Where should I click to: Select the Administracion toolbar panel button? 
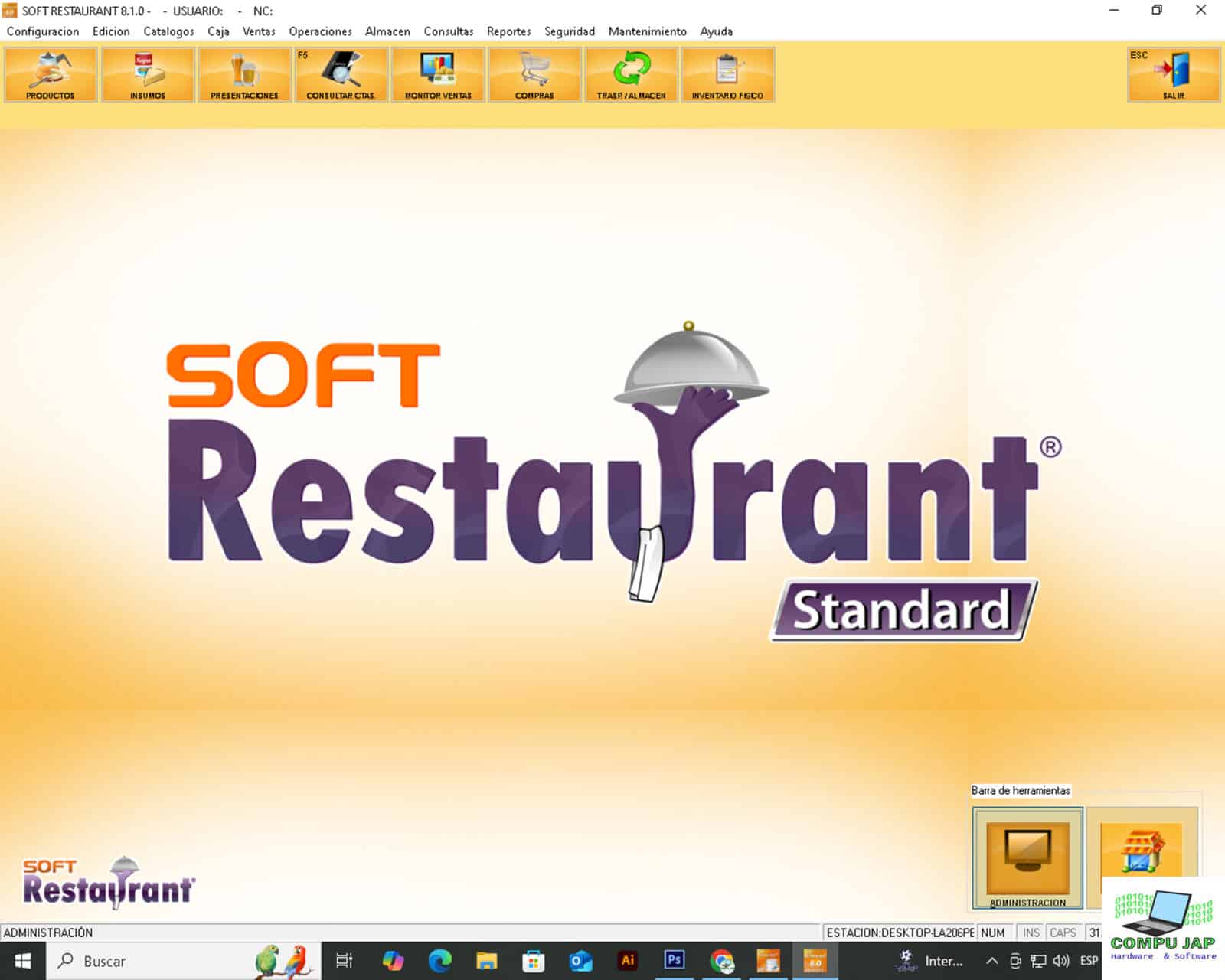tap(1027, 858)
